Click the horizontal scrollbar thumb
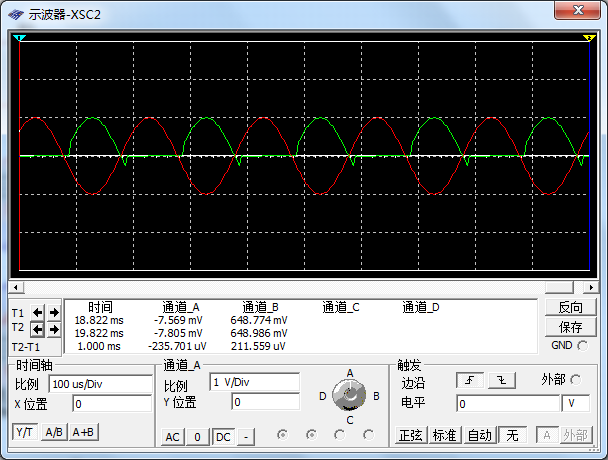Viewport: 608px width, 460px height. 559,287
